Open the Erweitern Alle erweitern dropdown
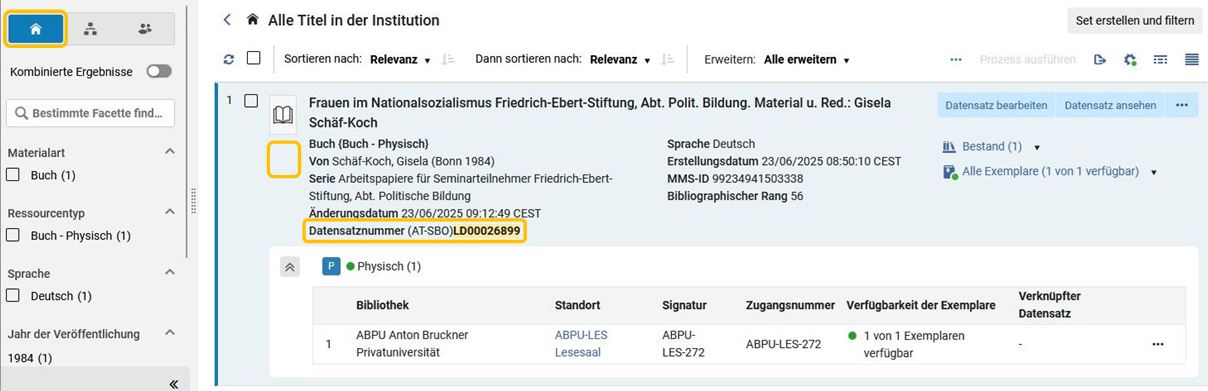Viewport: 1208px width, 391px height. [x=806, y=59]
